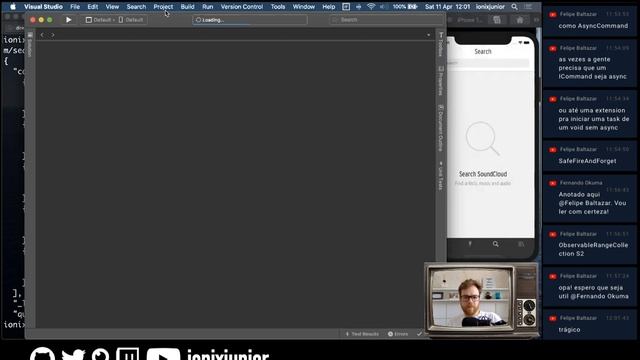Image resolution: width=640 pixels, height=360 pixels.
Task: Open the File menu
Action: tap(75, 7)
